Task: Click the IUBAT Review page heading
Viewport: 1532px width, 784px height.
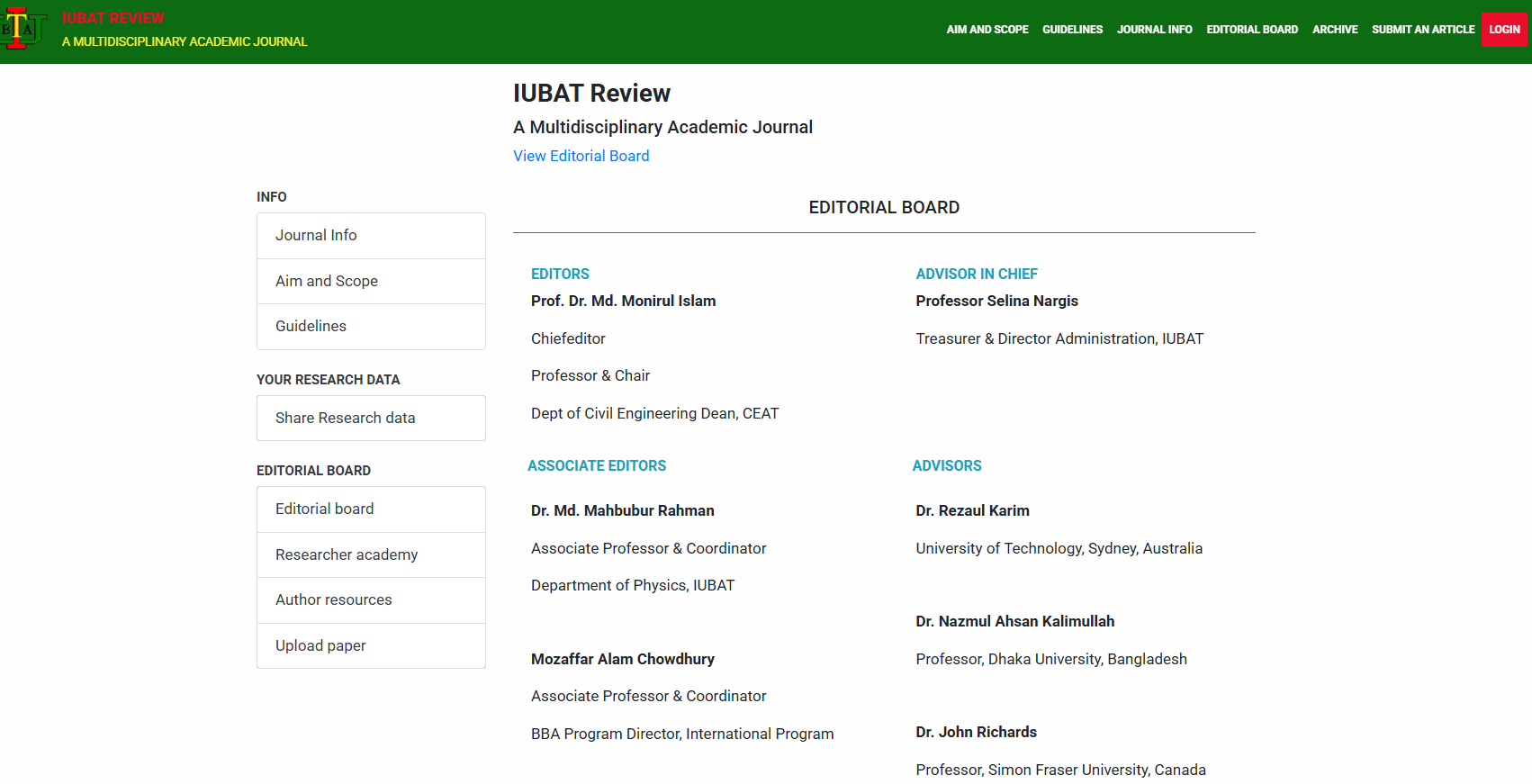Action: pyautogui.click(x=591, y=94)
